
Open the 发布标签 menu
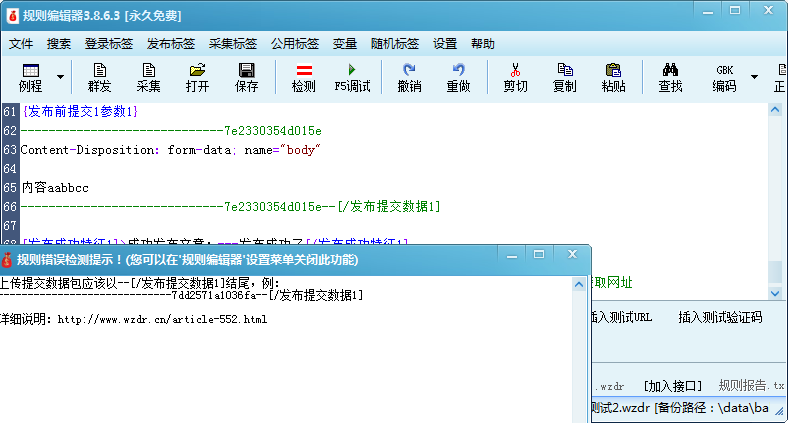tap(171, 44)
